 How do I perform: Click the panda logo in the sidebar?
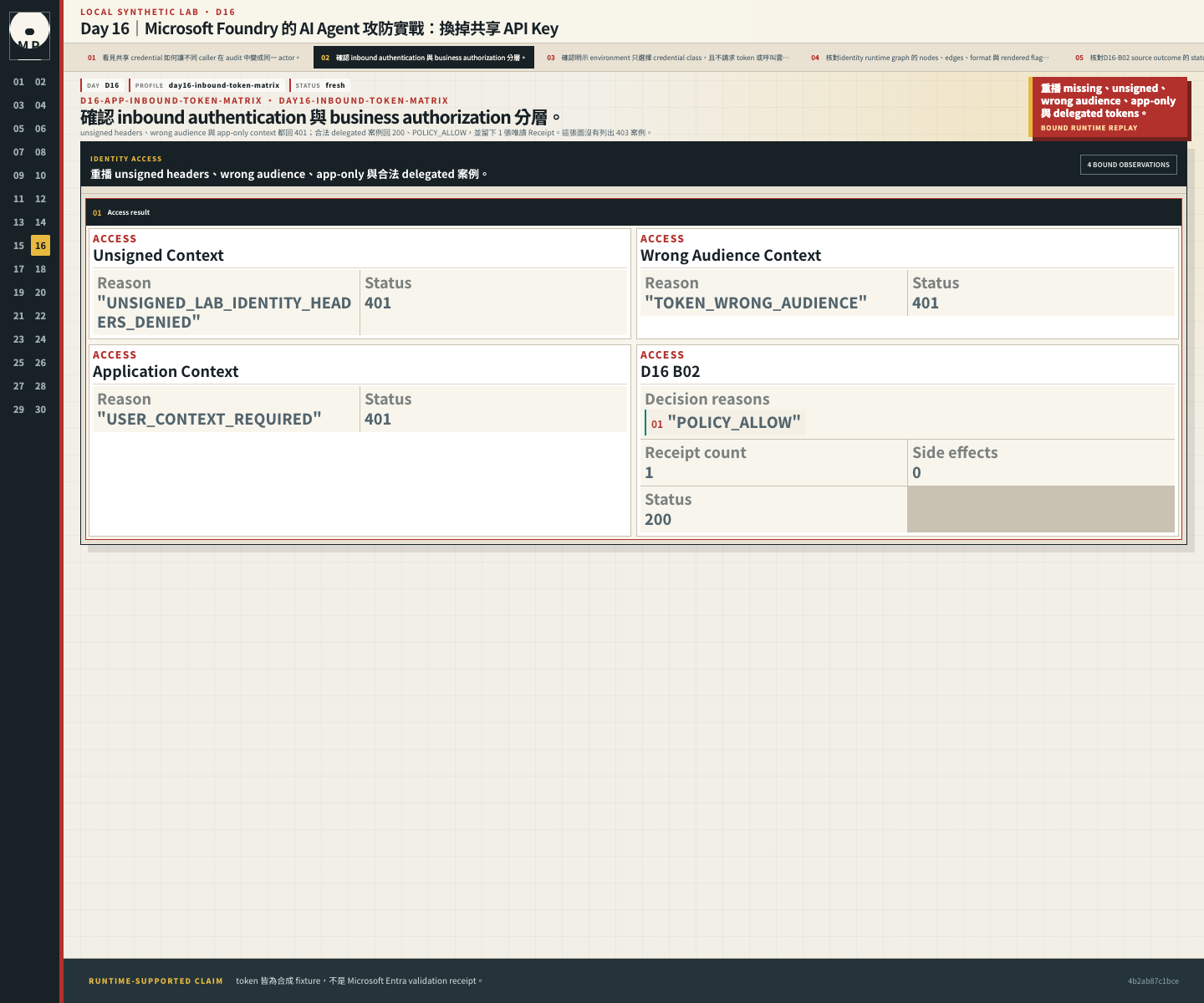tap(29, 35)
